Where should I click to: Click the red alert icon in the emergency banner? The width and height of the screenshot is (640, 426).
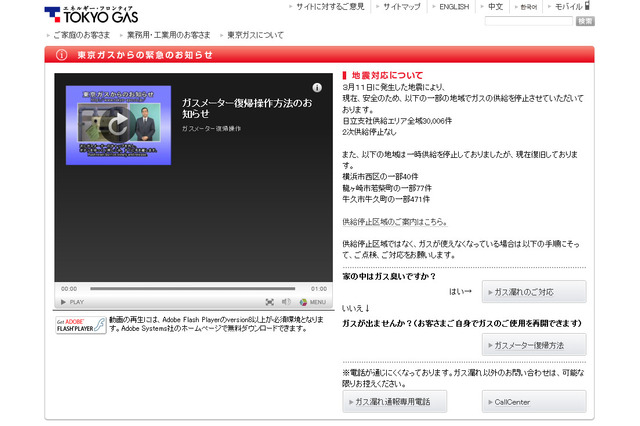(x=62, y=55)
